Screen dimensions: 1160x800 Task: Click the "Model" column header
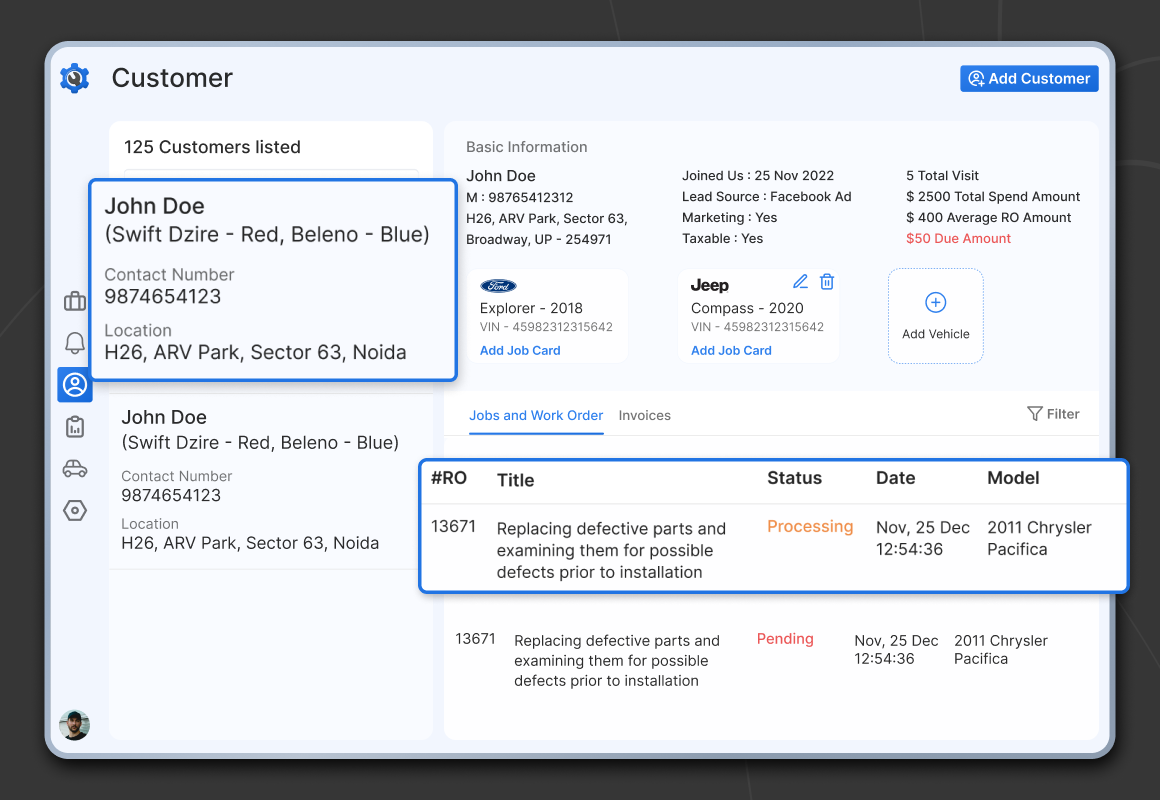point(1014,478)
